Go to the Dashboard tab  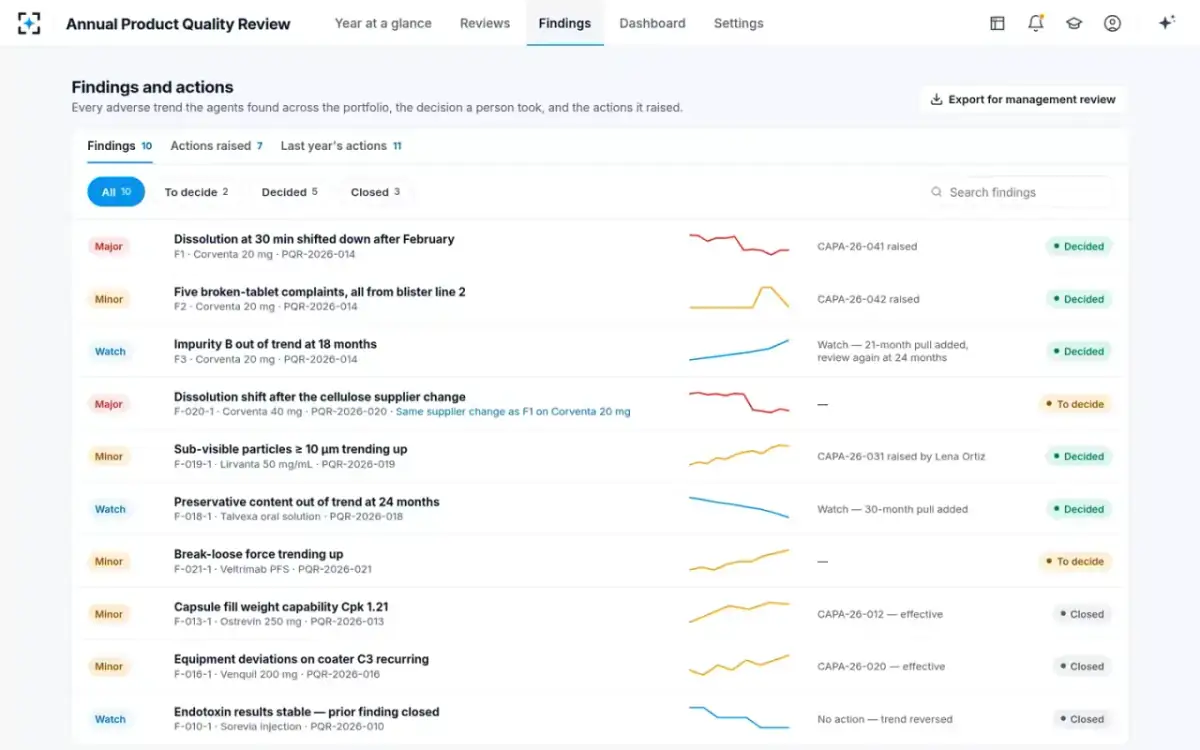pyautogui.click(x=652, y=23)
